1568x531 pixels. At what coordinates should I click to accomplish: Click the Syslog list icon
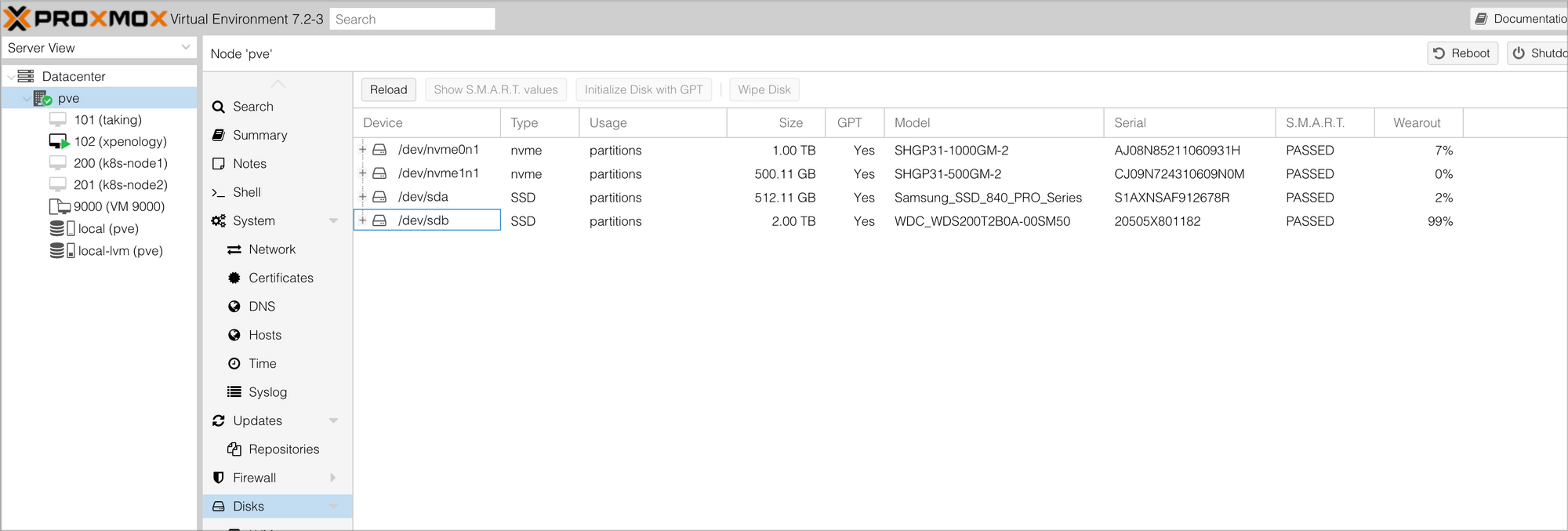234,391
